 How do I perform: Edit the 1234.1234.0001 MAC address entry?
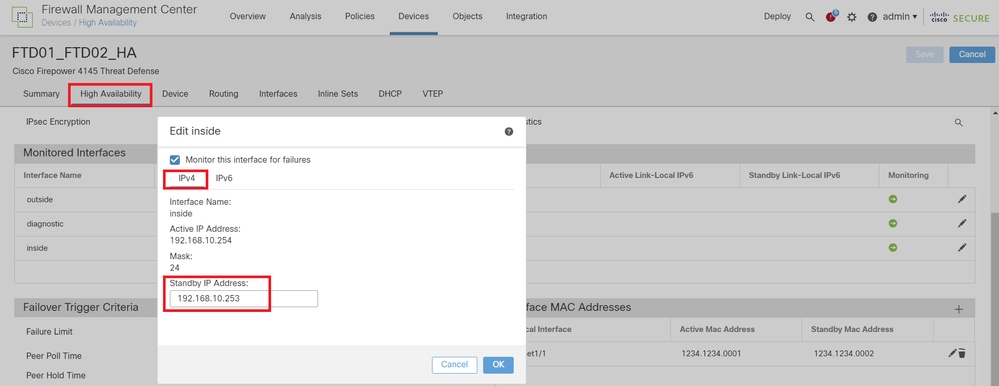(952, 353)
